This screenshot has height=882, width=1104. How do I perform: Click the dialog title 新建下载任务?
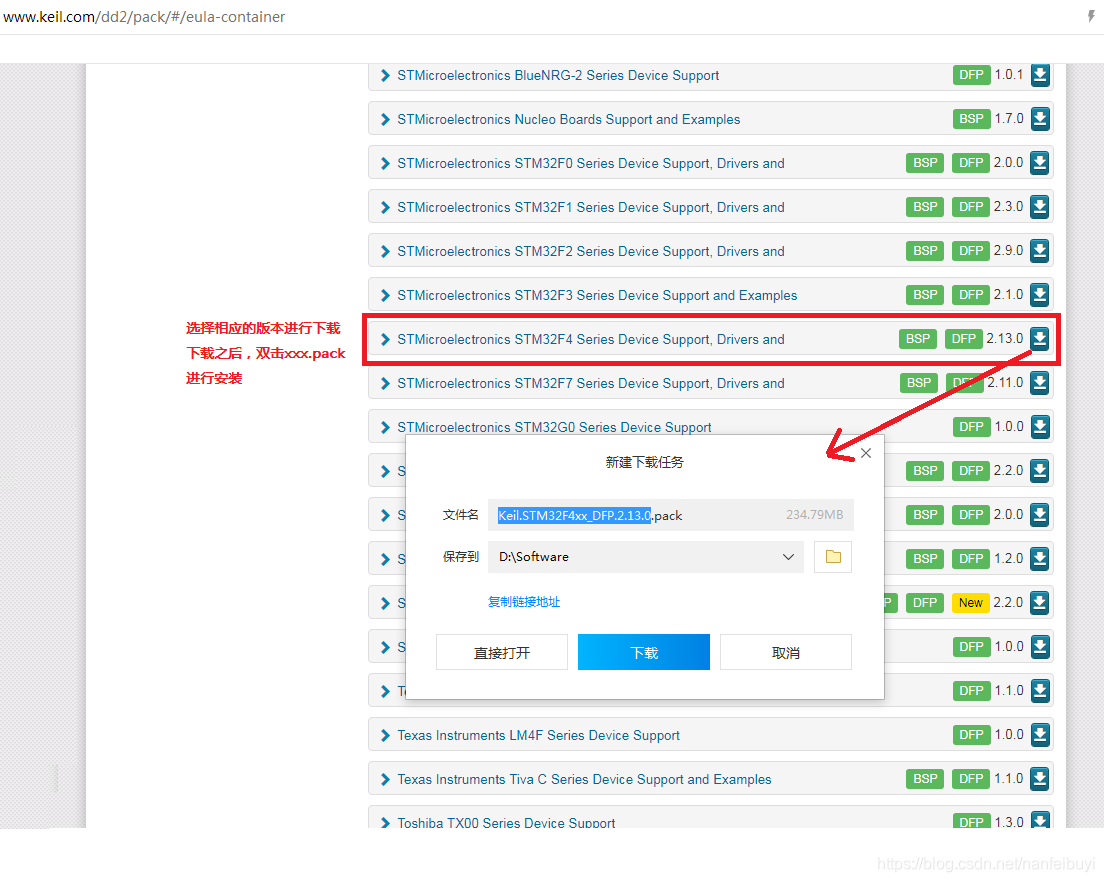coord(644,462)
